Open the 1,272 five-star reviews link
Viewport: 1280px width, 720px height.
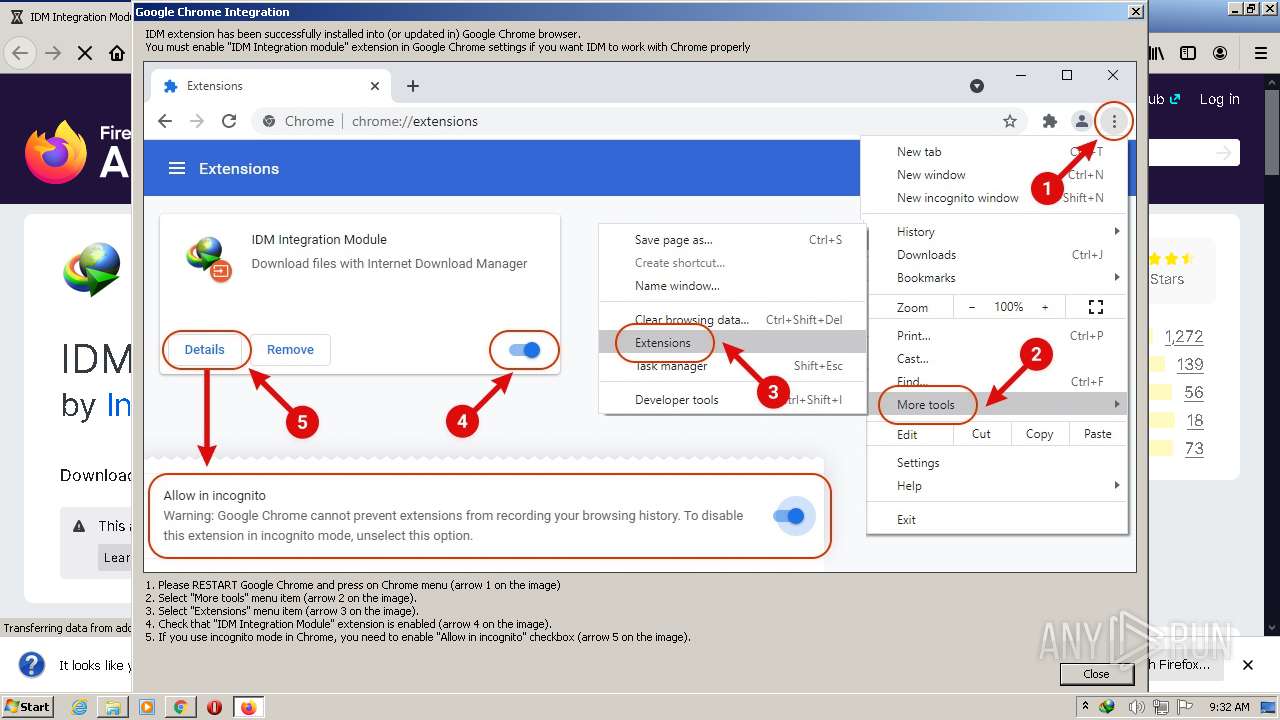click(1184, 336)
